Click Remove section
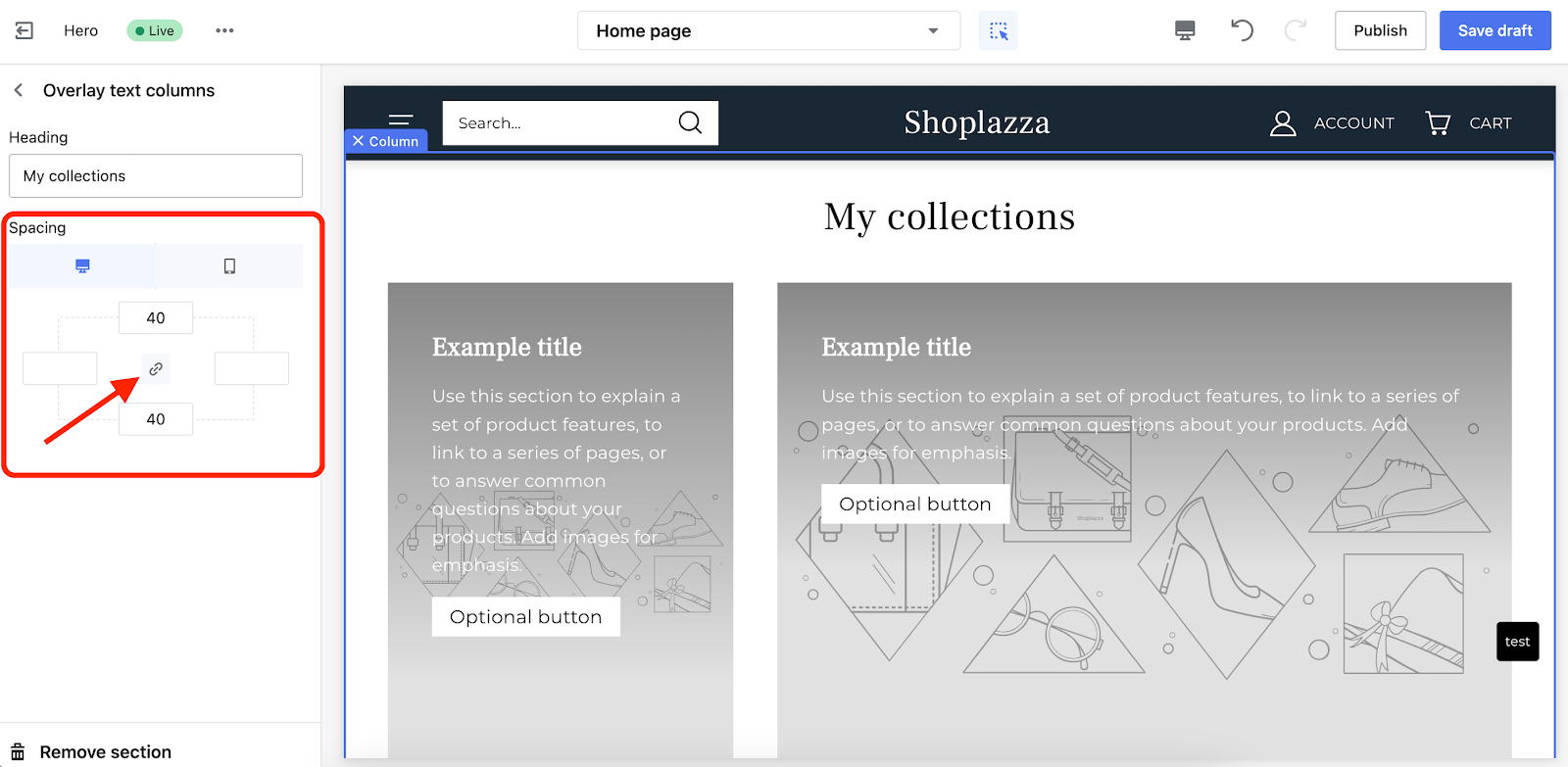This screenshot has width=1568, height=767. 105,751
